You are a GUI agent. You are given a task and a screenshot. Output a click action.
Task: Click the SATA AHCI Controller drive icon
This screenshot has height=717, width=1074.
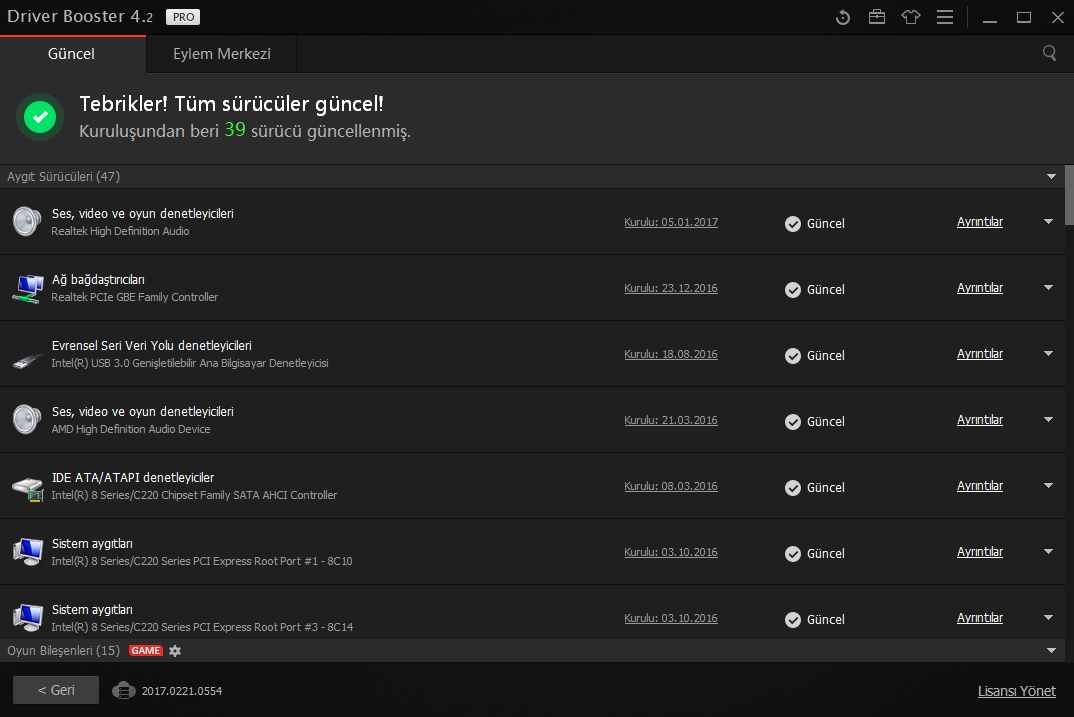click(x=27, y=488)
